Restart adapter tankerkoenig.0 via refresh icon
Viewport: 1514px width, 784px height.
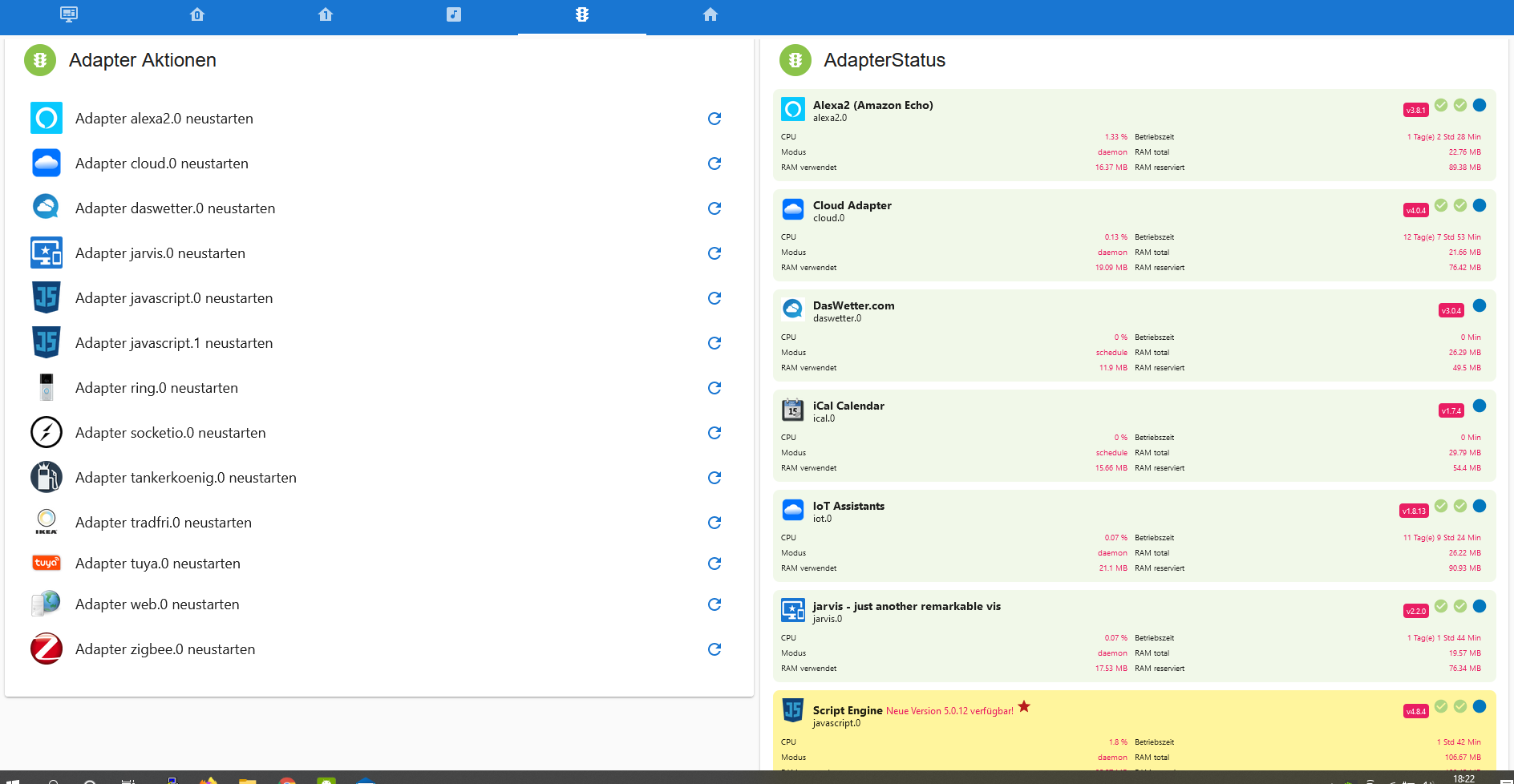tap(714, 478)
